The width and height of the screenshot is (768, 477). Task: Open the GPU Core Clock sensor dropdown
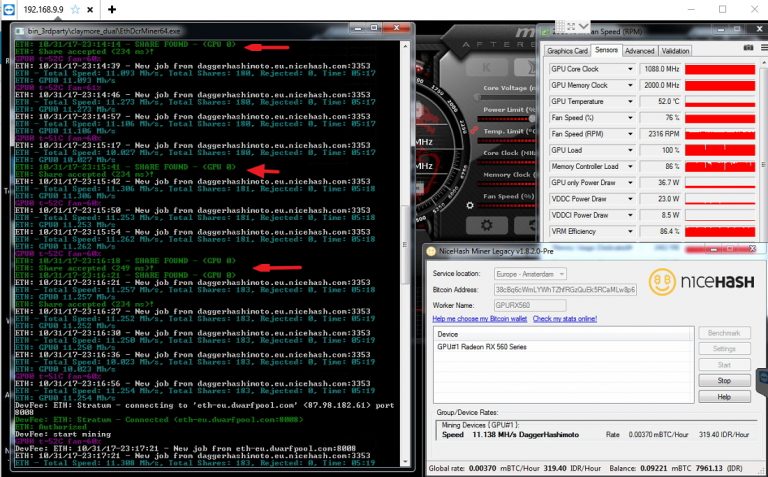[630, 69]
